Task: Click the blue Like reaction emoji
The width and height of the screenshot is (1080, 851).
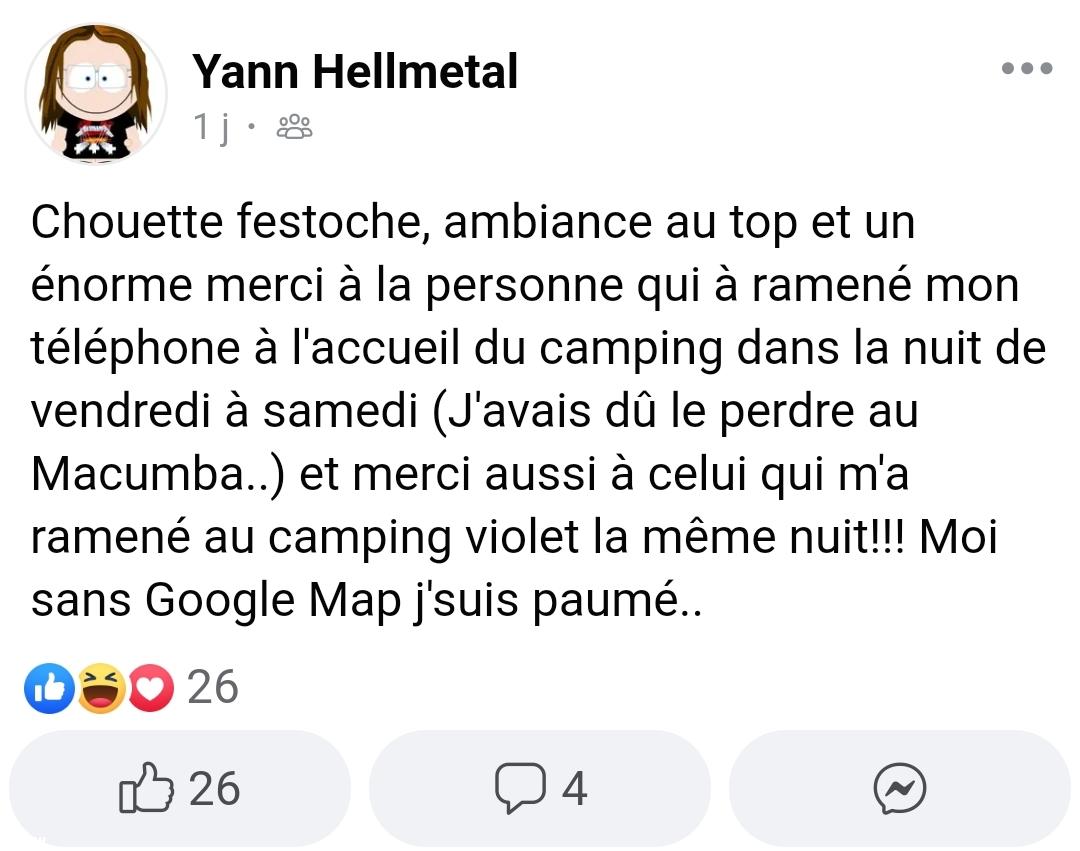Action: point(50,688)
